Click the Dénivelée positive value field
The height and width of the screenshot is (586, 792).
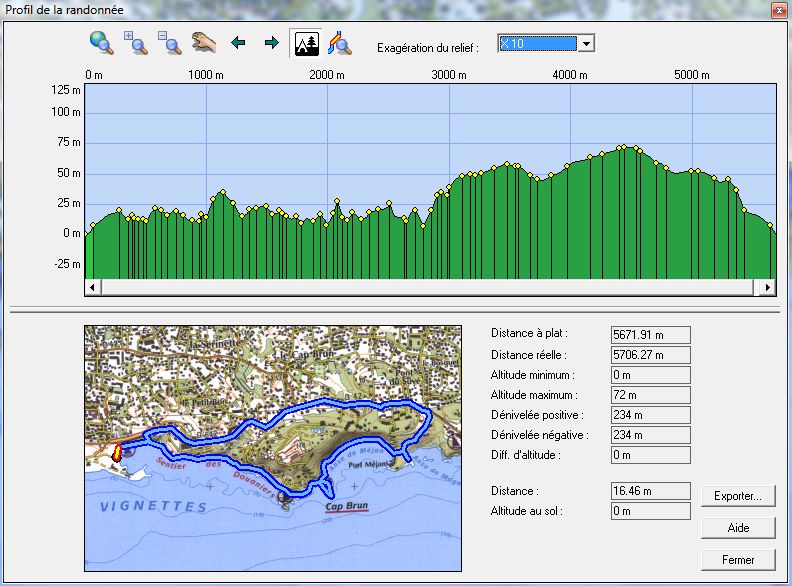651,415
